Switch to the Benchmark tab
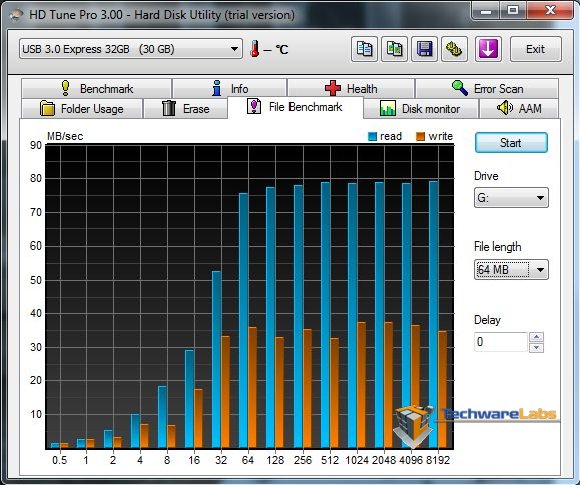Screen dimensions: 580x485 tap(97, 88)
